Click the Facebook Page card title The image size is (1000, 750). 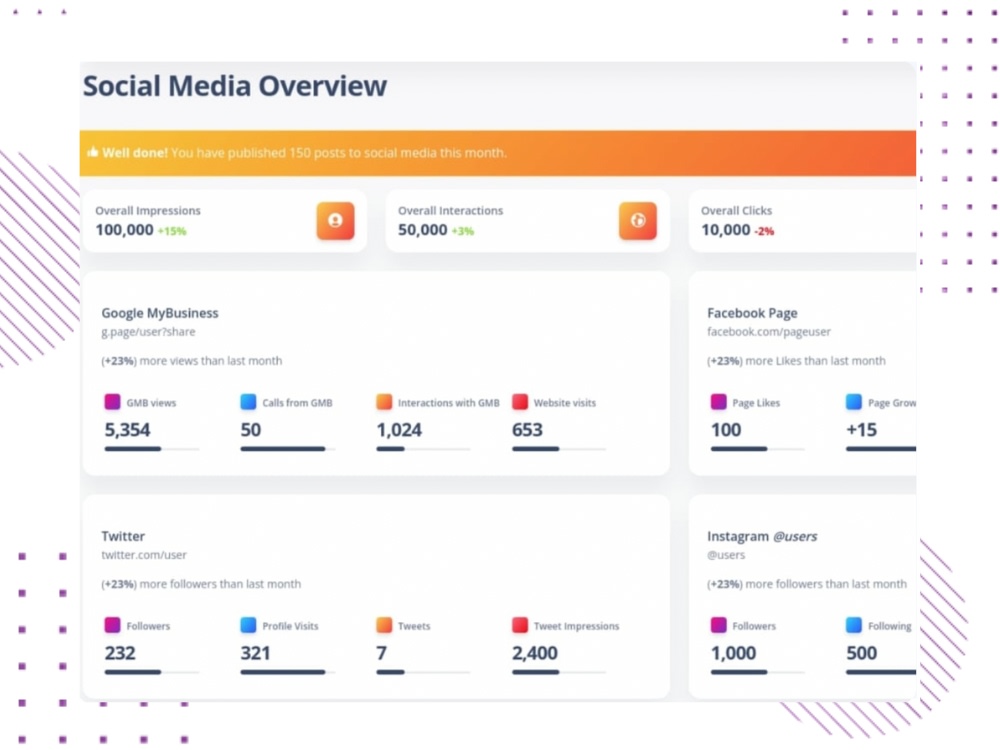pyautogui.click(x=752, y=313)
